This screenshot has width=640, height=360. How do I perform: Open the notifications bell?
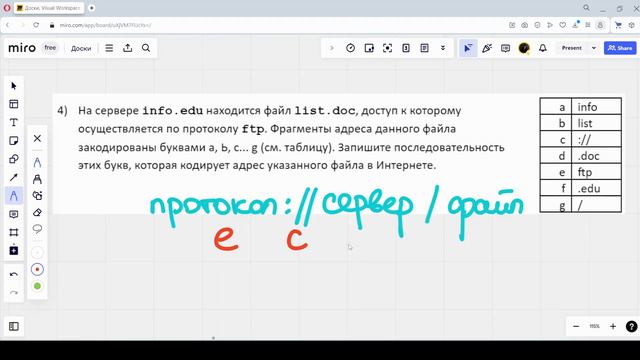point(543,48)
